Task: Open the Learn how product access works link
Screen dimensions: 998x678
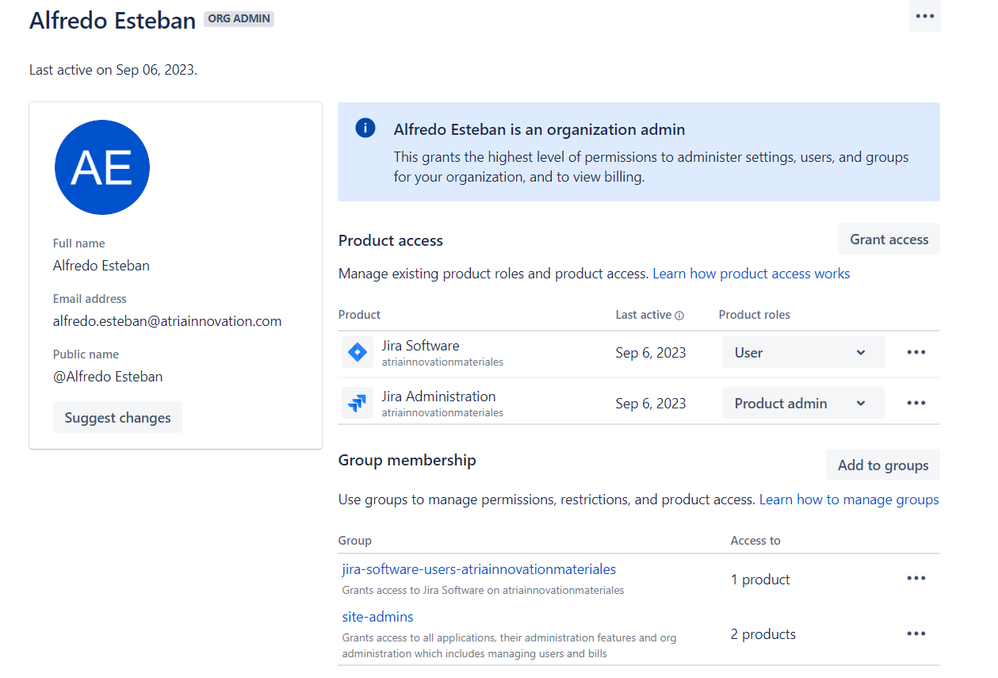Action: point(751,274)
